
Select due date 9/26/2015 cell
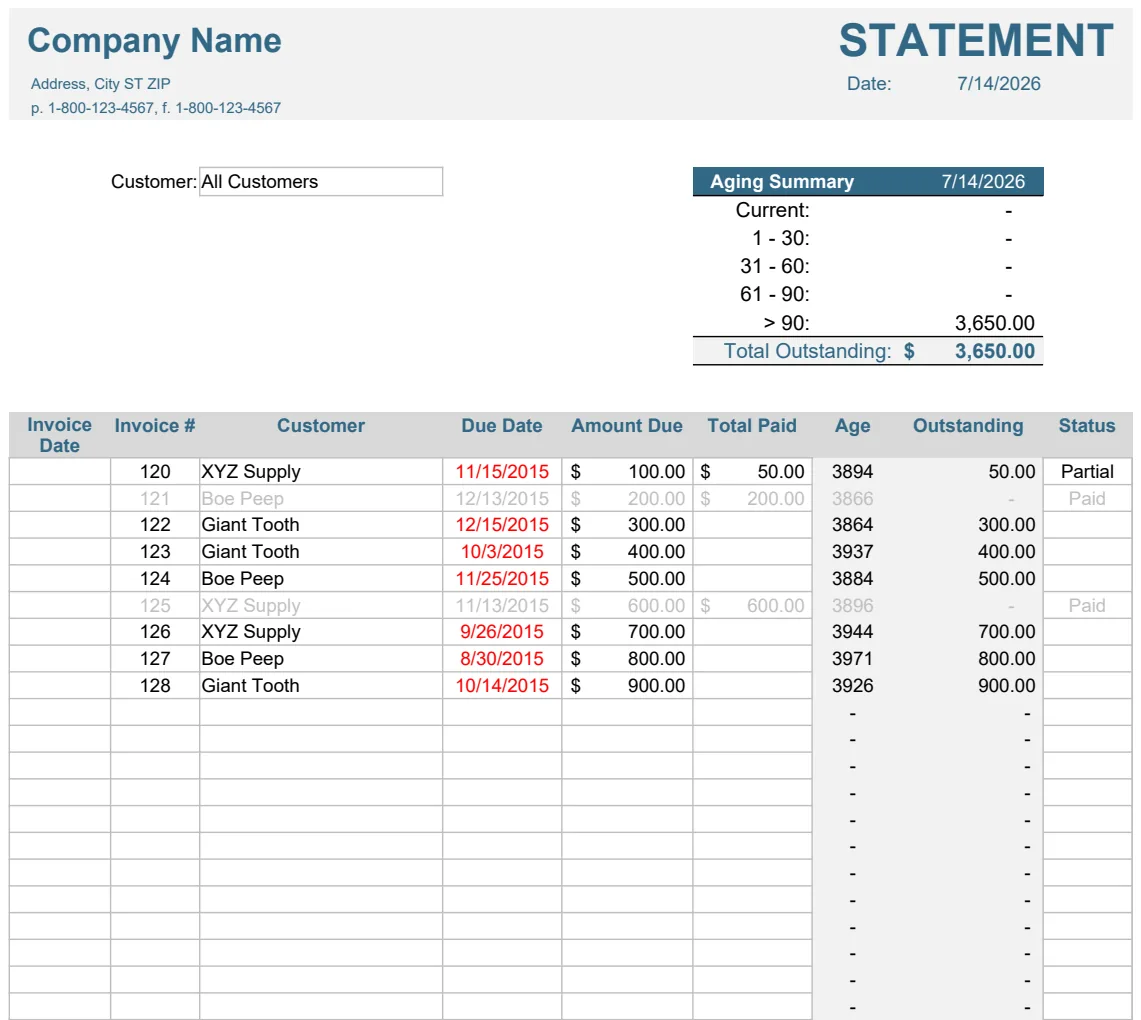(502, 631)
